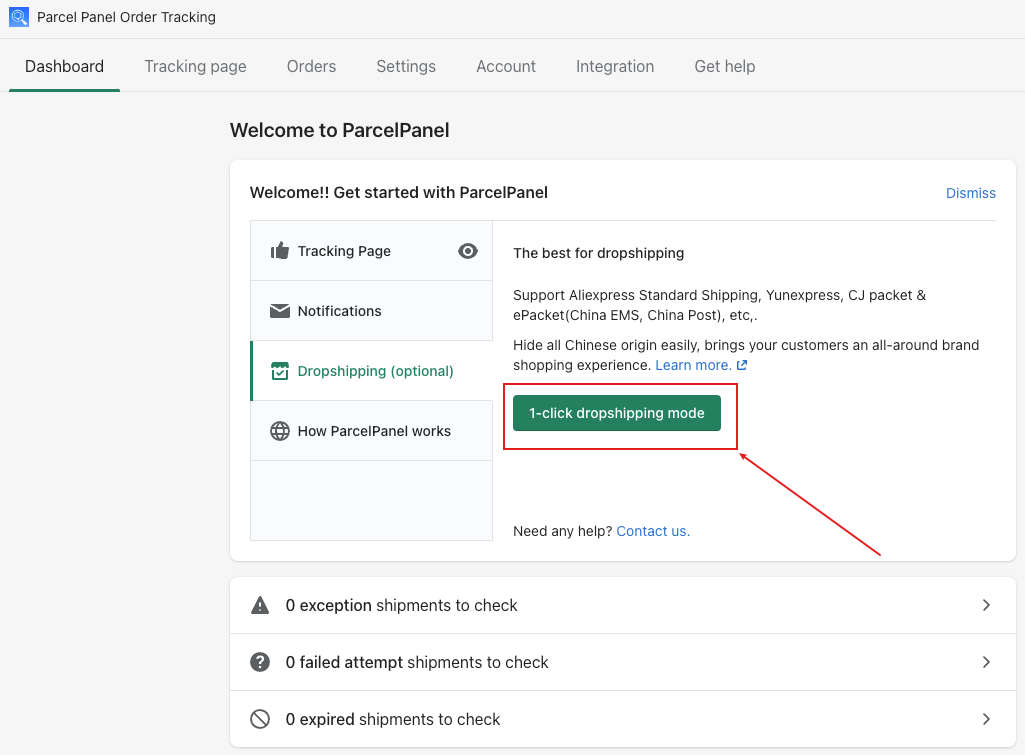This screenshot has width=1025, height=755.
Task: Click the external link icon after Learn more
Action: [x=742, y=365]
